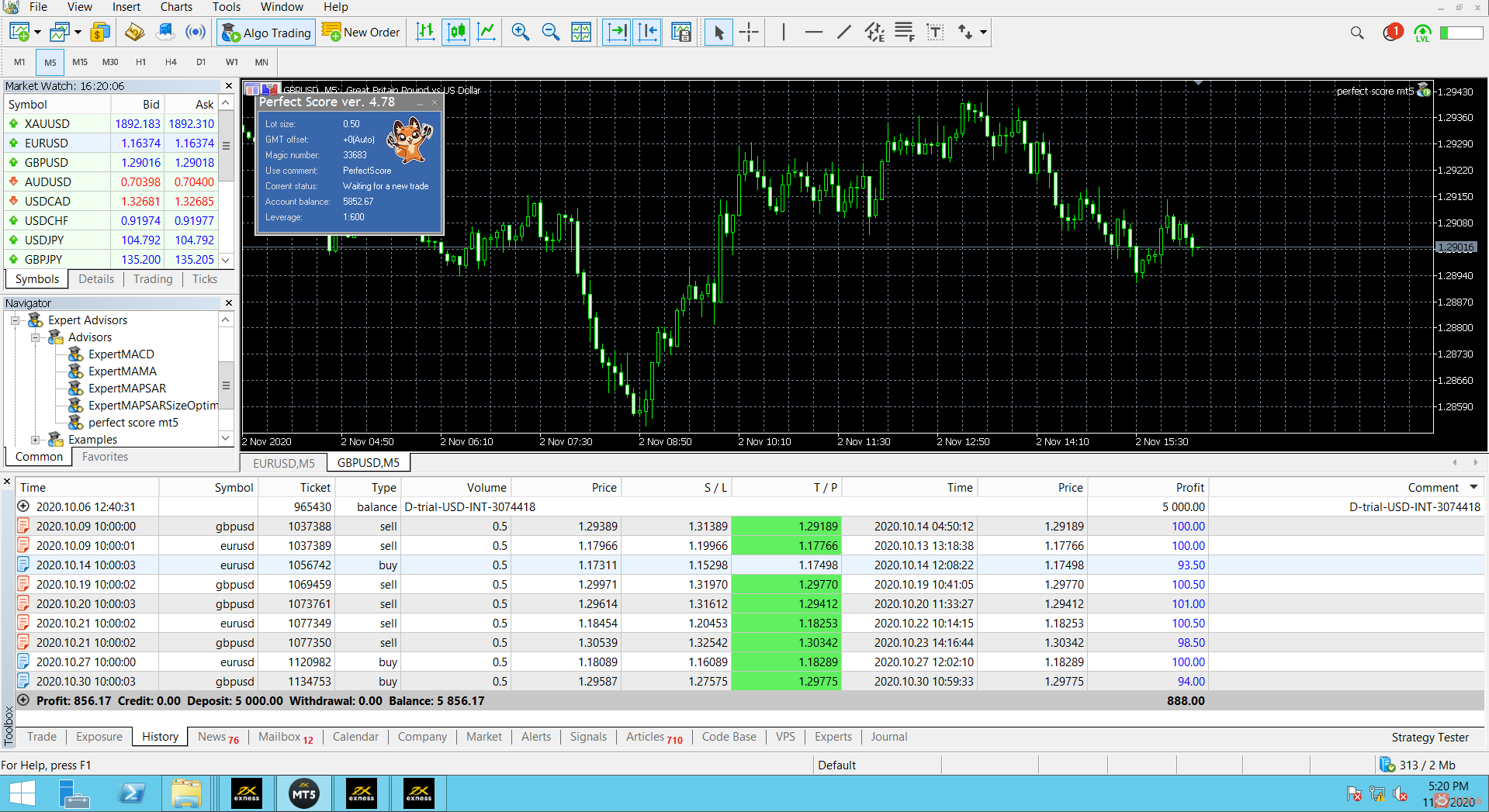Pick the trendline drawing tool
This screenshot has height=812, width=1489.
[x=844, y=32]
